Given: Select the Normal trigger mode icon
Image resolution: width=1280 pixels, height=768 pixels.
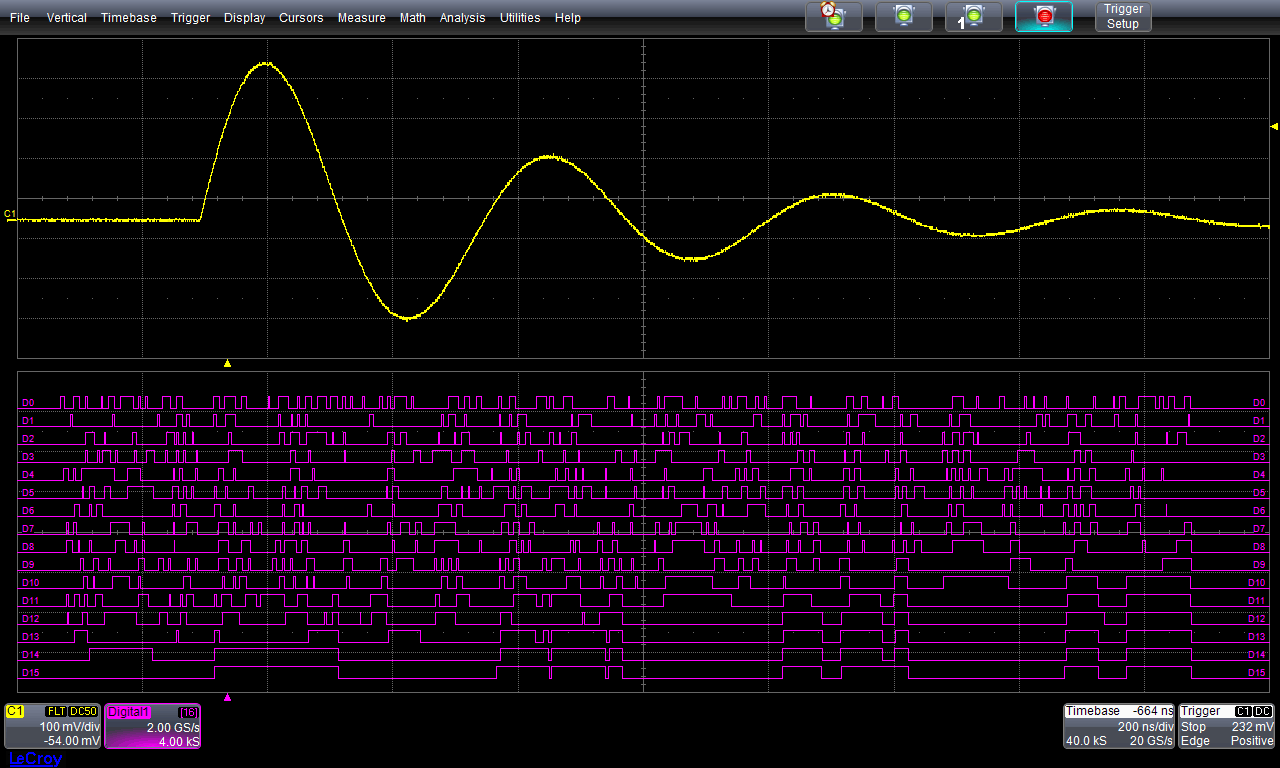Looking at the screenshot, I should point(903,16).
